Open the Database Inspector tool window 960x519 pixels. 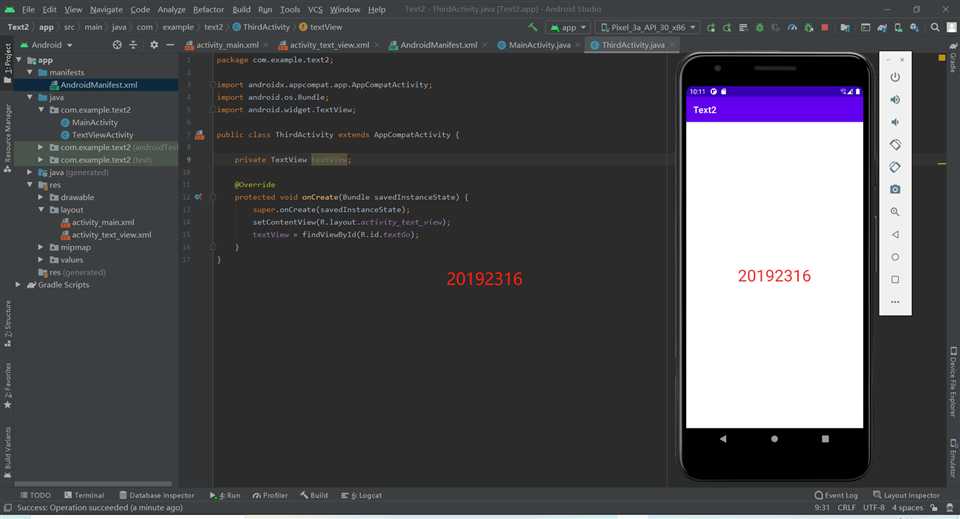click(157, 495)
